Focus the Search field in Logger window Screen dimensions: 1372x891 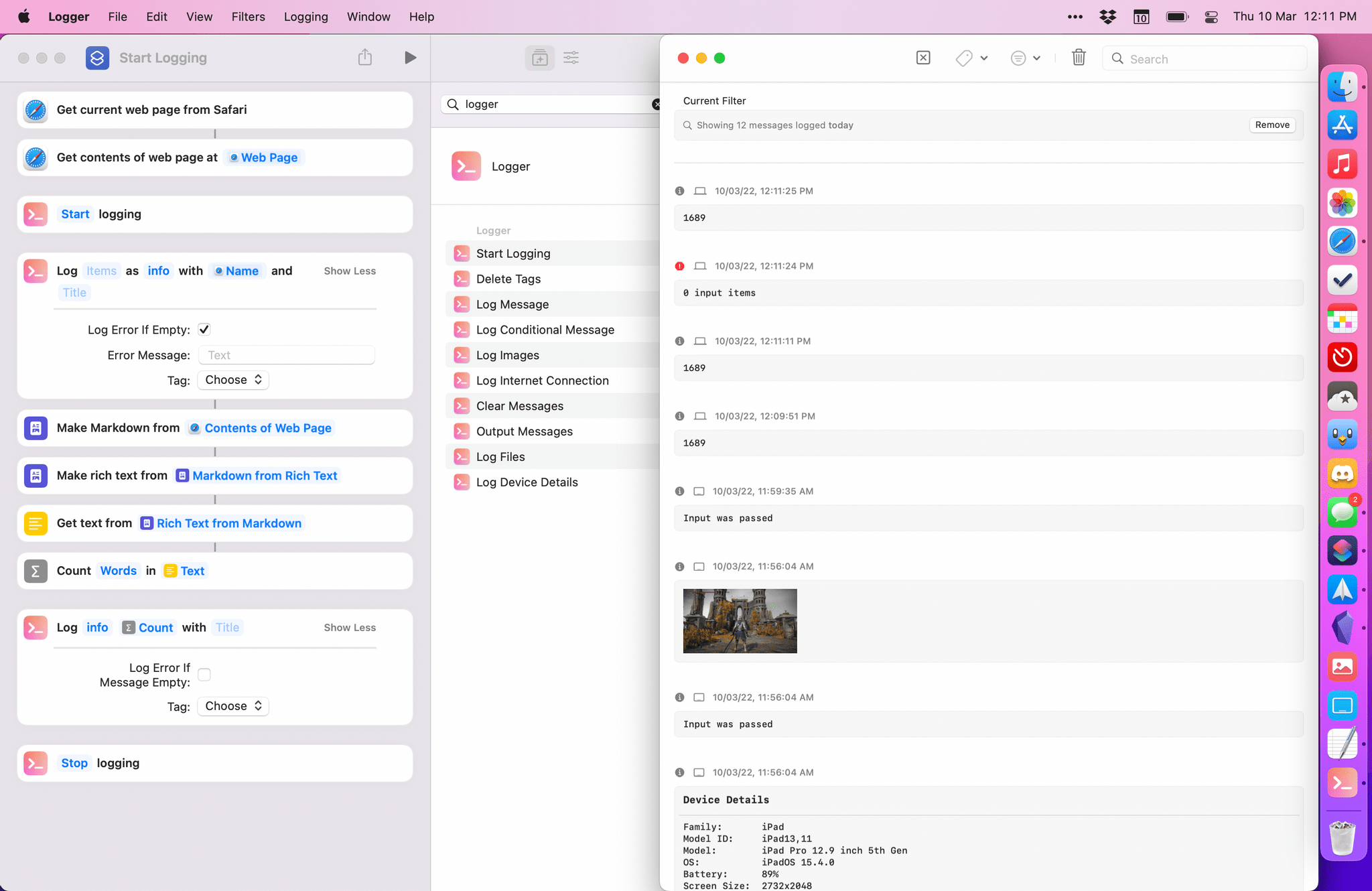pos(1205,58)
